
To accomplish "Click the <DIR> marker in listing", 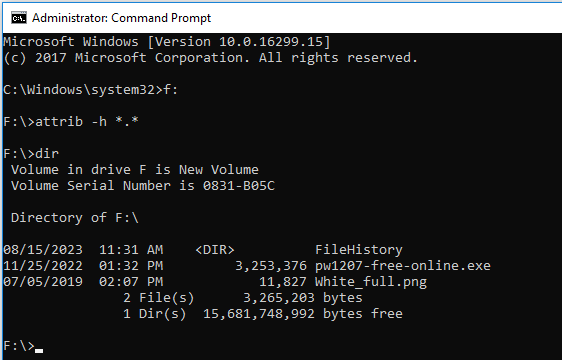I will 215,250.
